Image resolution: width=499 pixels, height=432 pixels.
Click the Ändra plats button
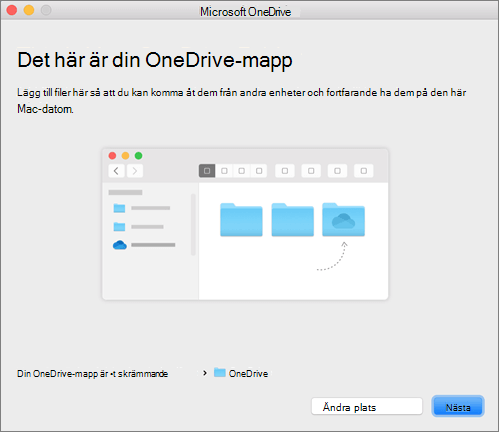[367, 406]
